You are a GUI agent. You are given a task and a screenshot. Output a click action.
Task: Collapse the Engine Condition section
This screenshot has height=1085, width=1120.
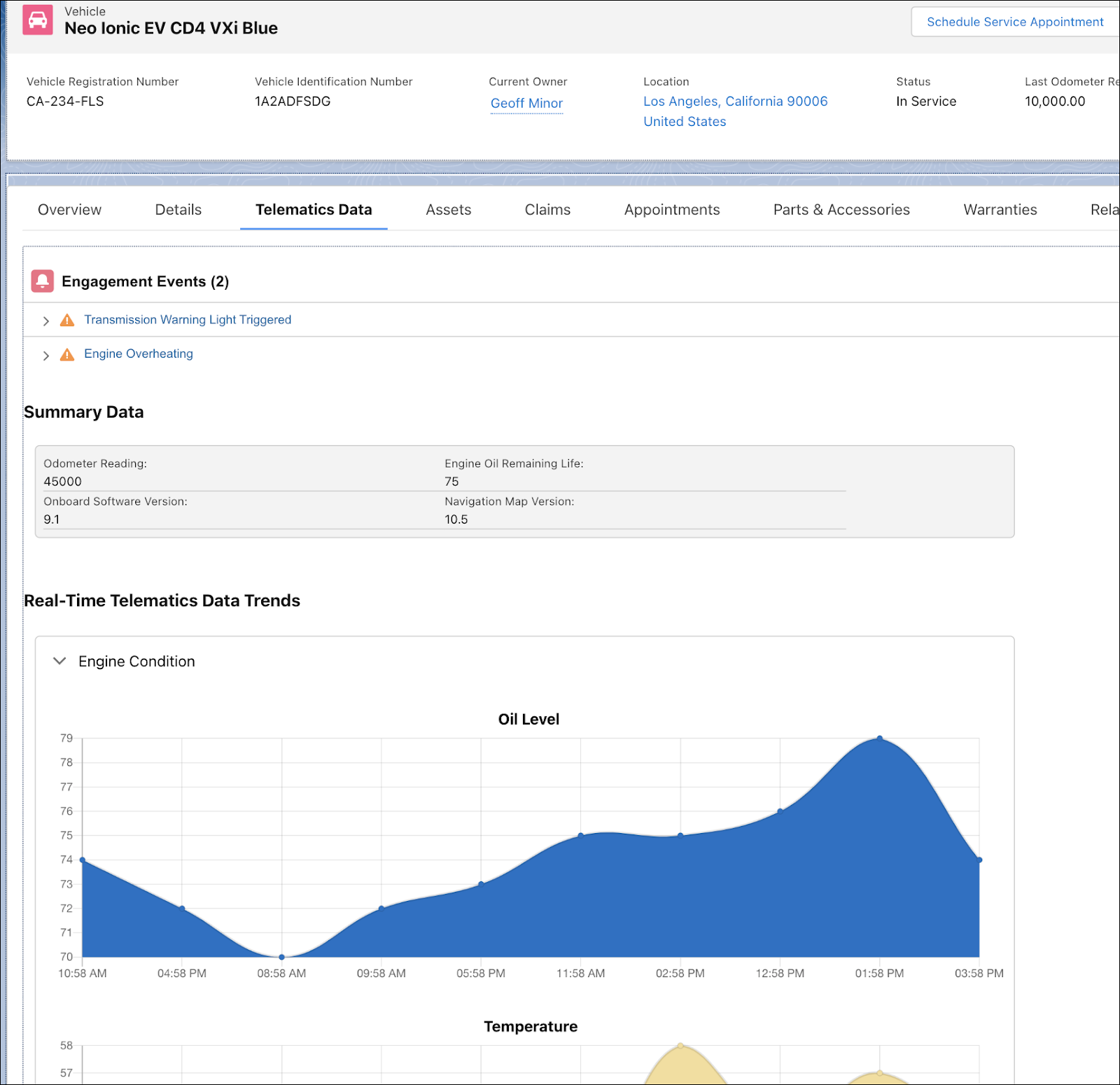pos(59,661)
